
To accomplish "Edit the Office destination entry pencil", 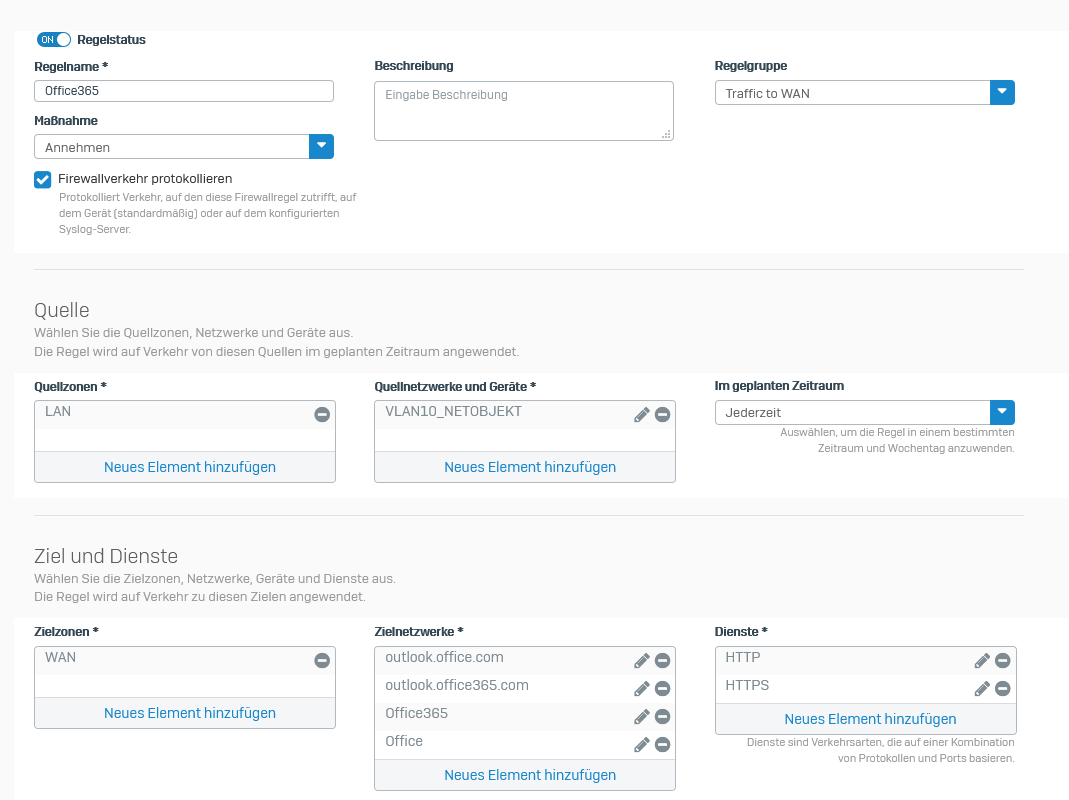I will [642, 745].
